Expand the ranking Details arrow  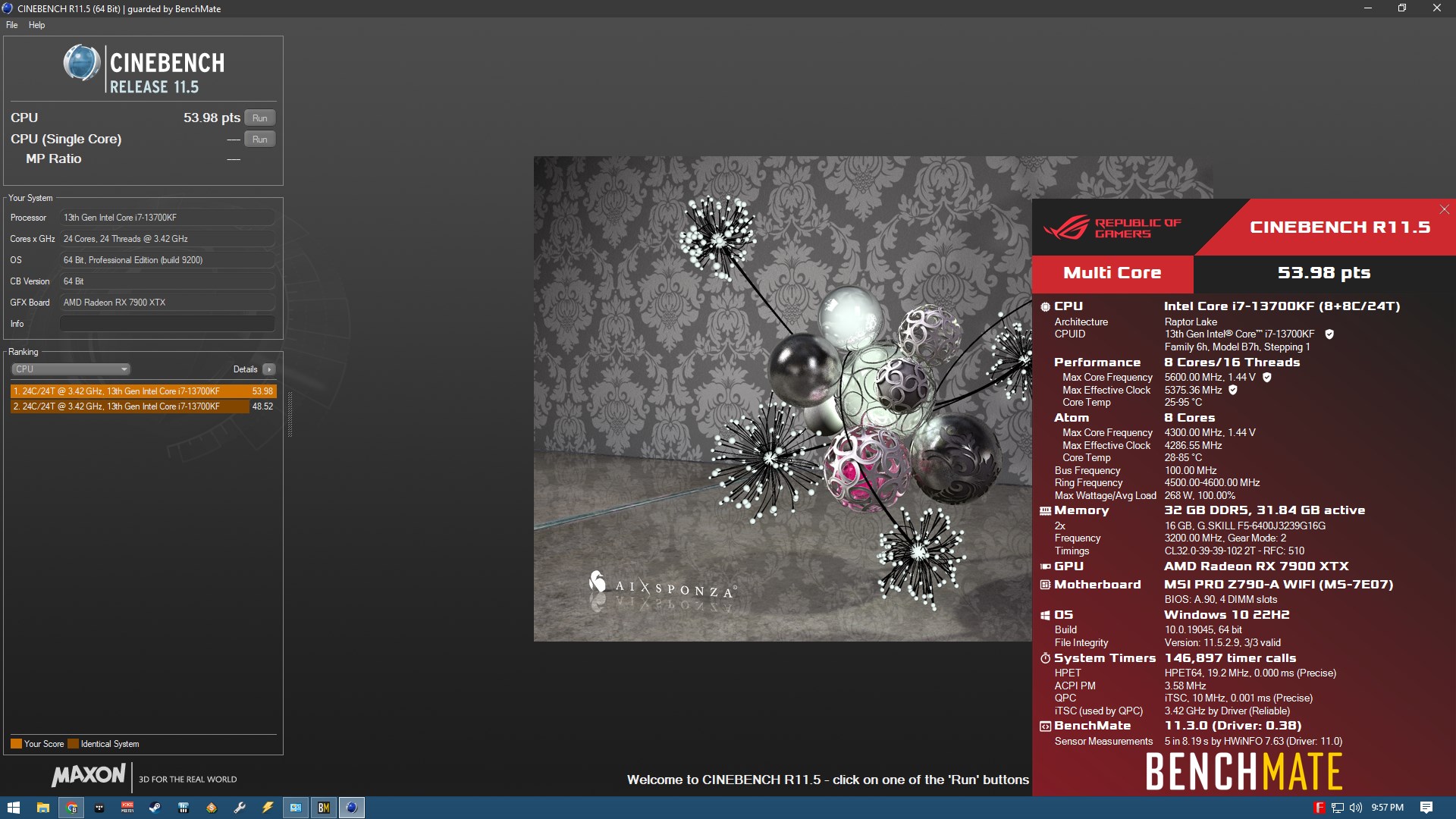point(268,369)
